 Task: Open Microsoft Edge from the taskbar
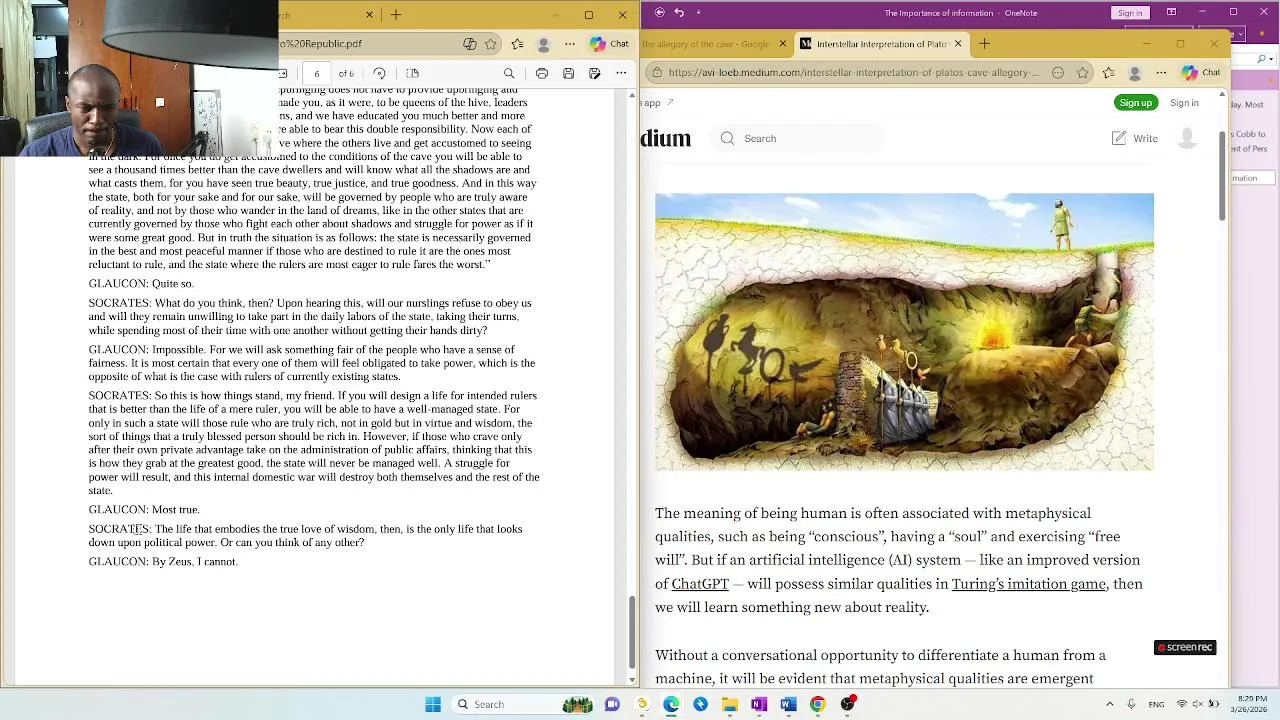point(671,704)
